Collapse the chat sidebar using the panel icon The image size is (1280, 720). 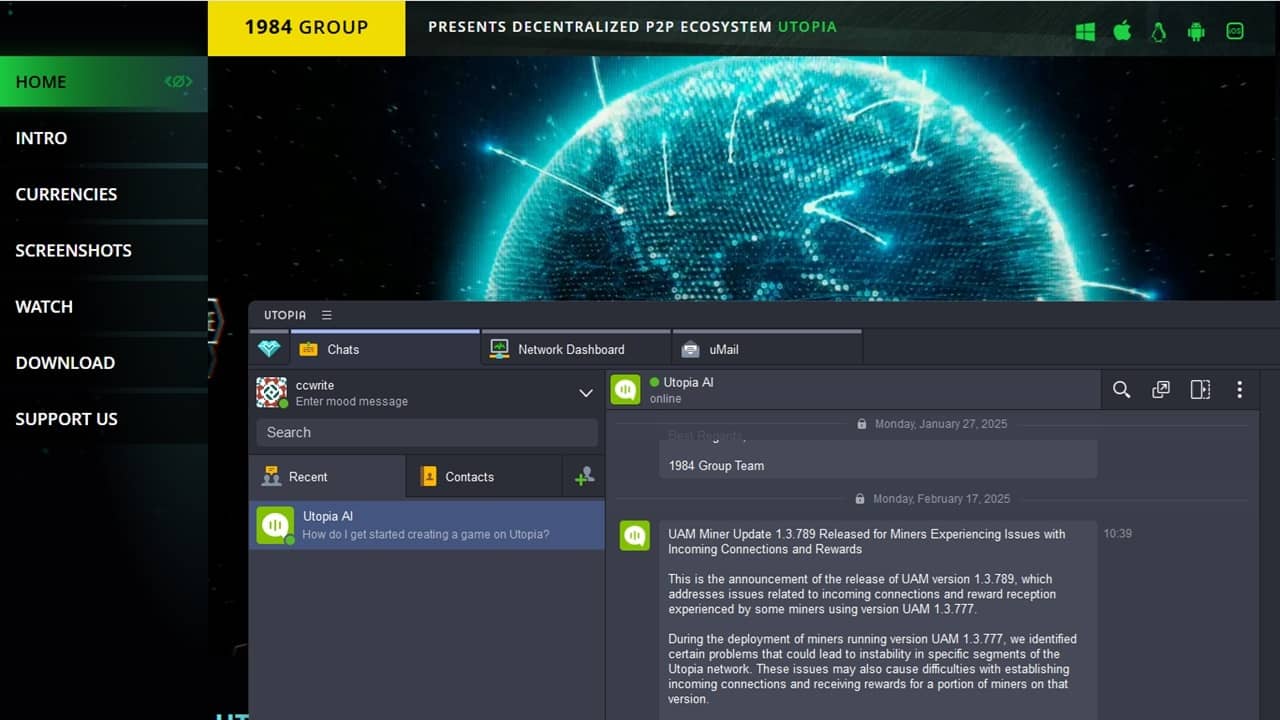[x=1200, y=390]
